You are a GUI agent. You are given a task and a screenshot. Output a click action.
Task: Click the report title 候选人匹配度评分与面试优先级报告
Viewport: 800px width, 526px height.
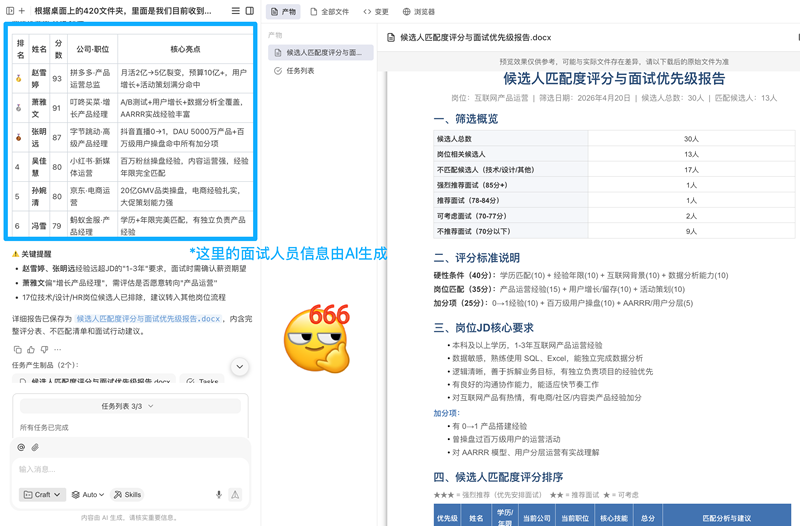click(614, 79)
